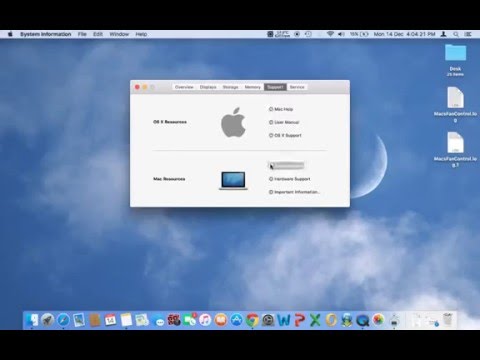Open the OS X Support link
480x360 pixels.
(285, 135)
